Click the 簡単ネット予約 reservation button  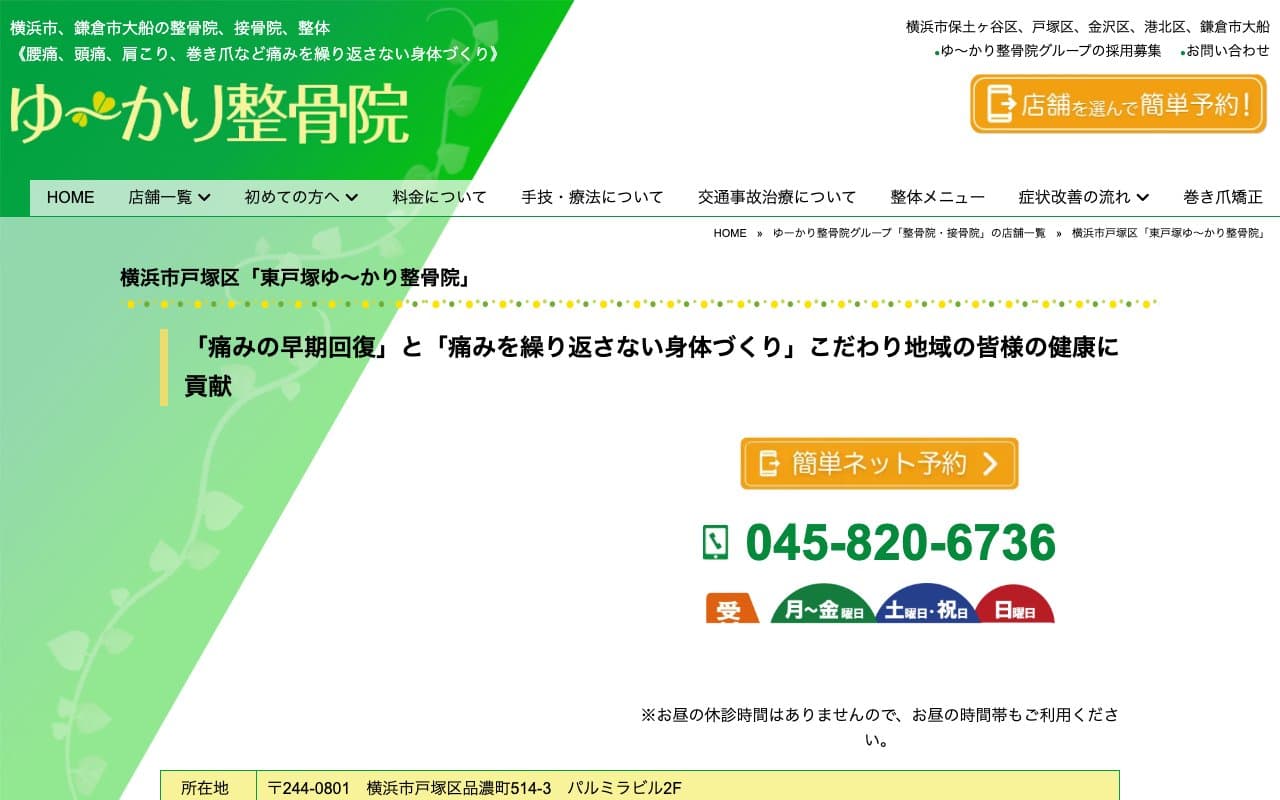click(x=878, y=462)
